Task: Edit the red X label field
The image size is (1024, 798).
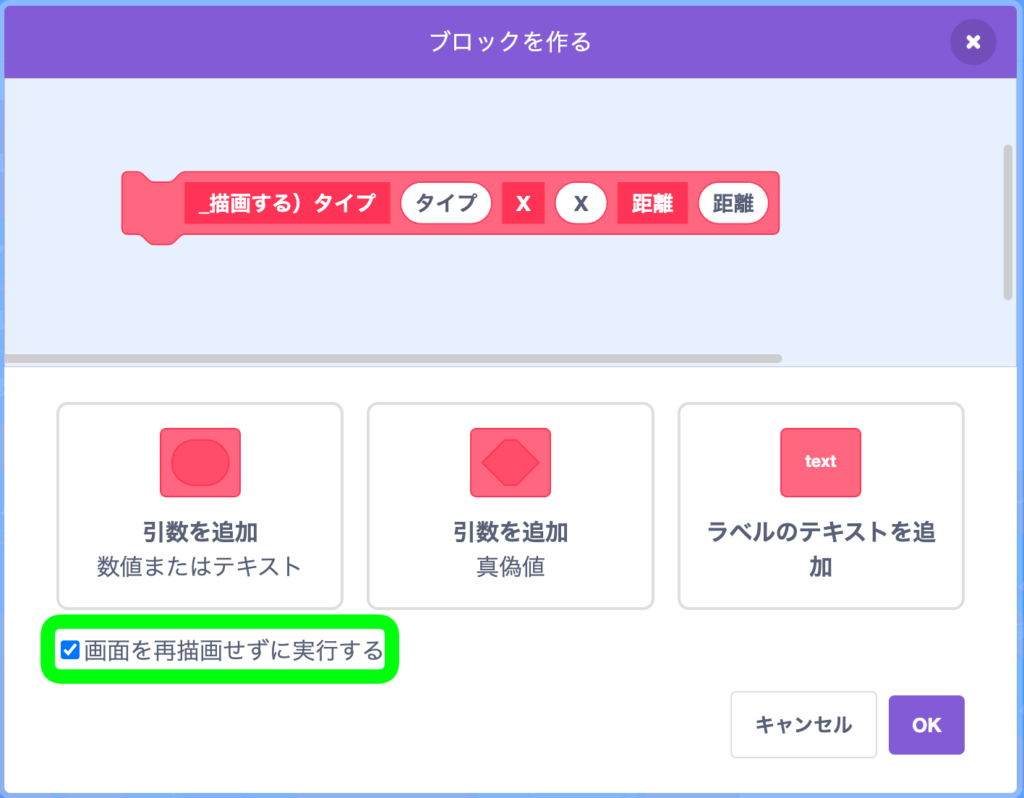Action: [x=523, y=203]
